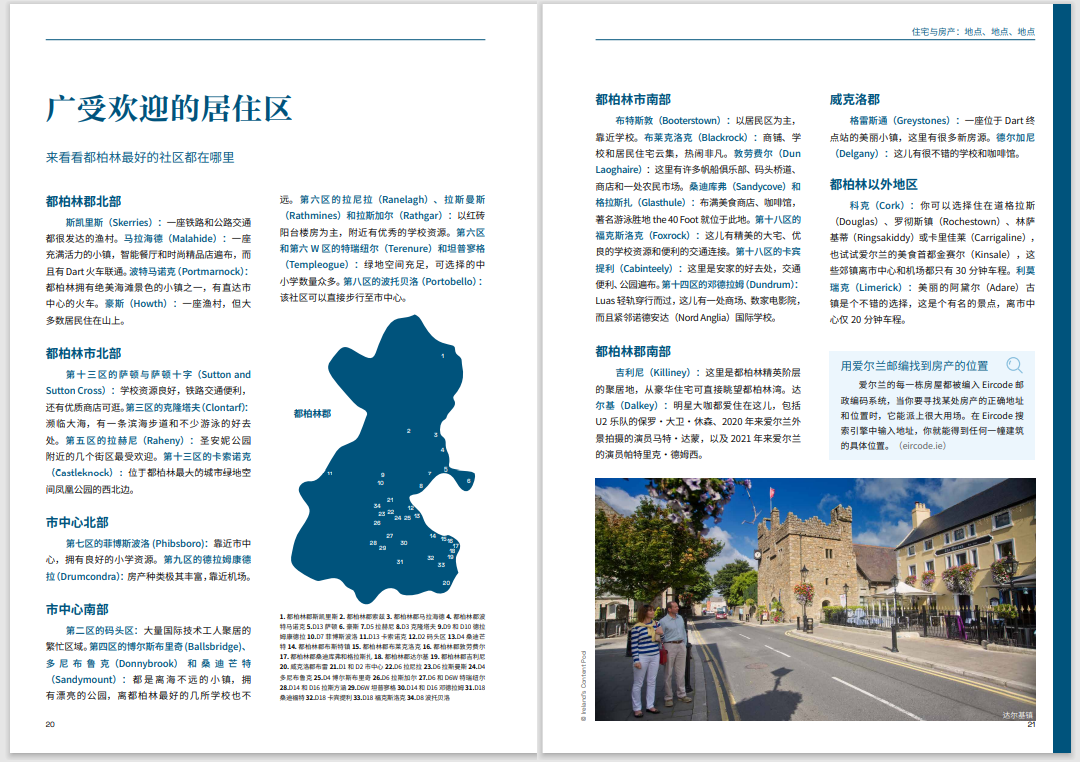Click the place name 斯凯里斯 (Skerries)

[x=109, y=223]
